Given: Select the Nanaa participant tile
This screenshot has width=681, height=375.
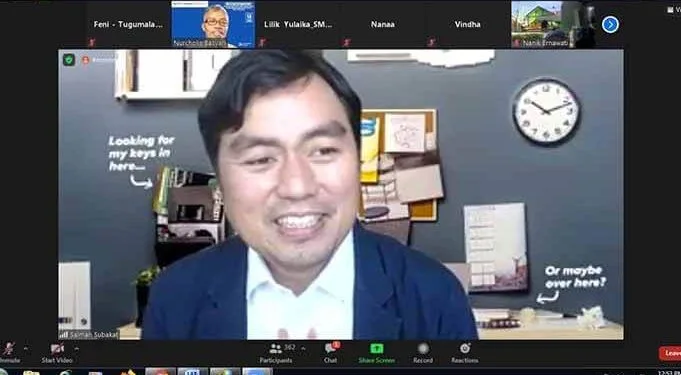Looking at the screenshot, I should coord(383,24).
